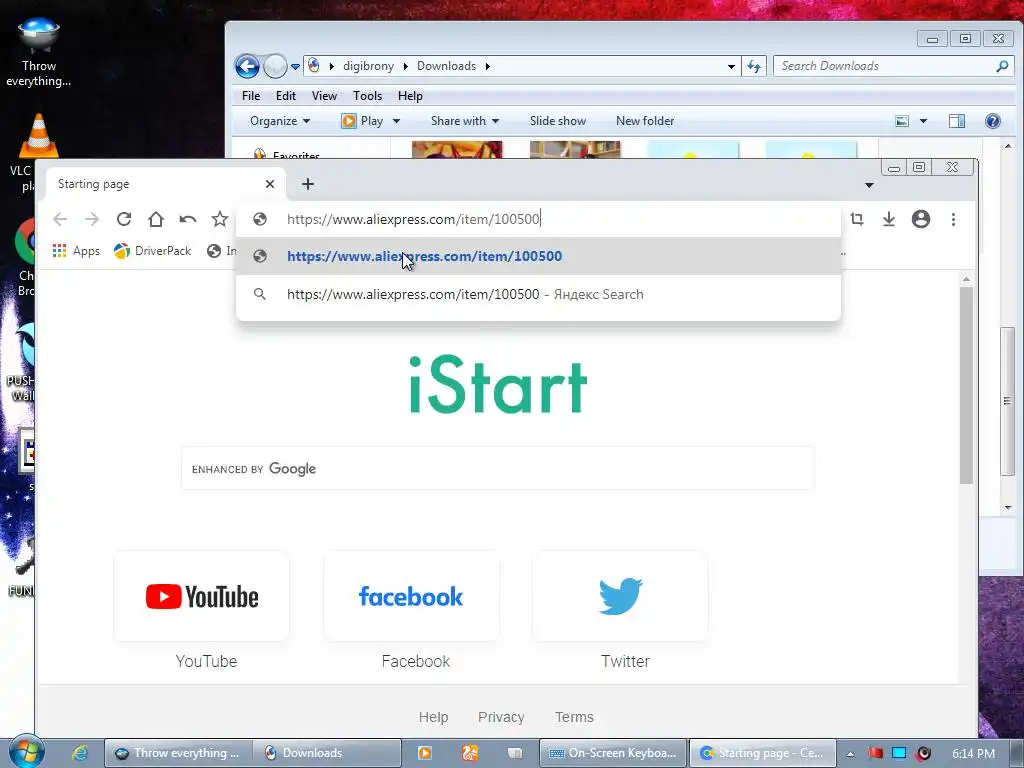Open Explorer help question mark icon
This screenshot has width=1024, height=768.
tap(993, 121)
